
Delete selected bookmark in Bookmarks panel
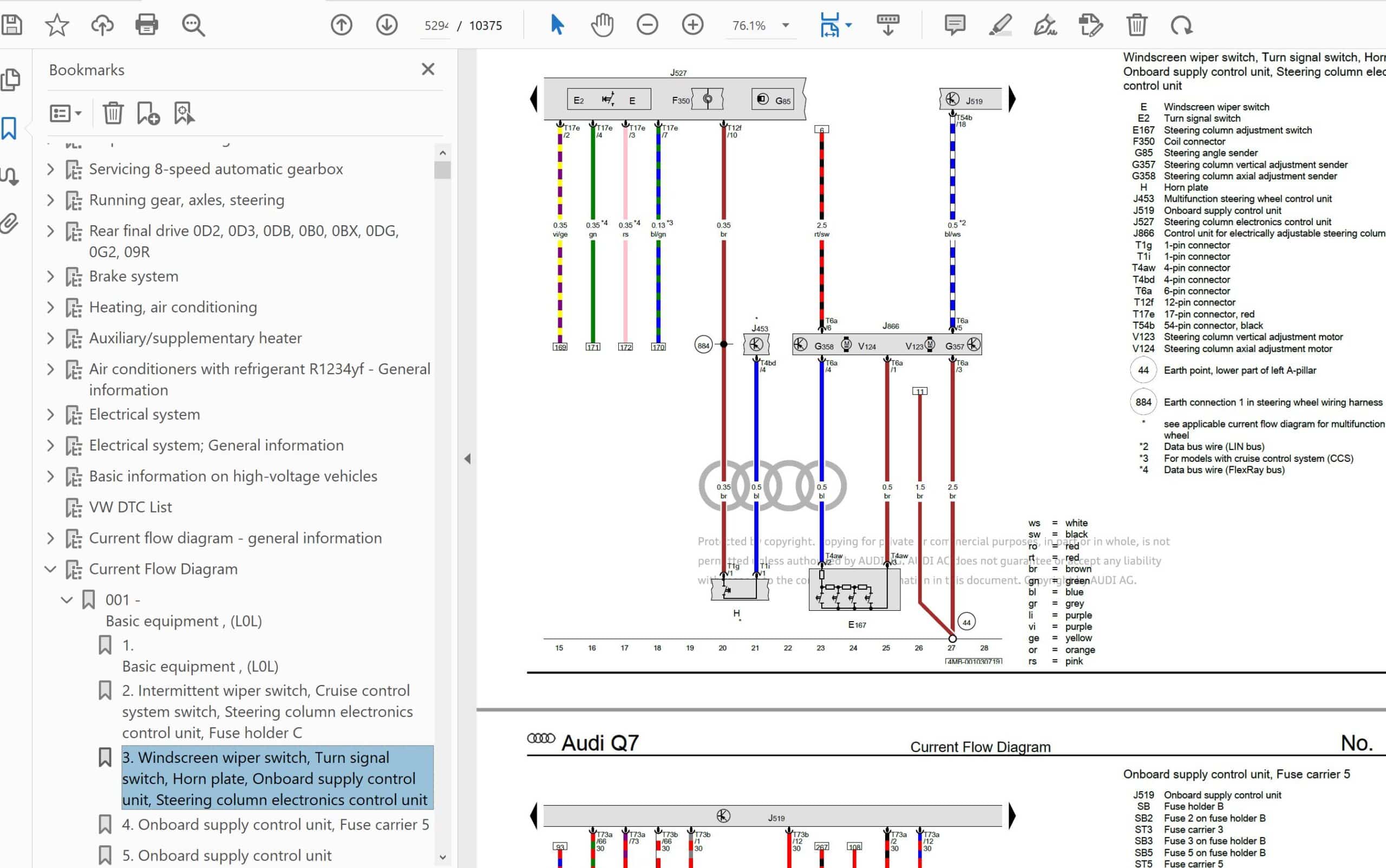point(113,113)
